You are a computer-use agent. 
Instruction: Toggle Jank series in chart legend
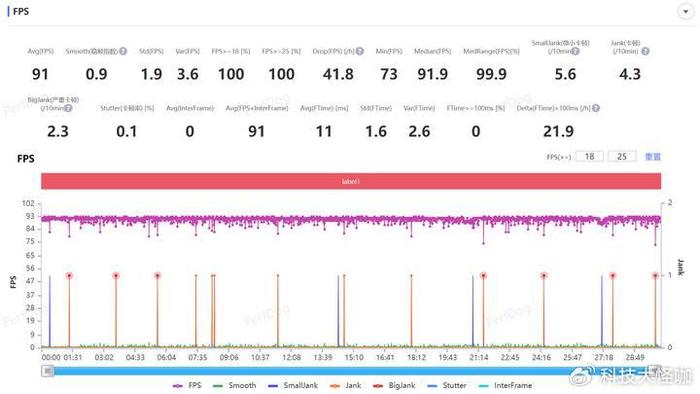point(346,386)
